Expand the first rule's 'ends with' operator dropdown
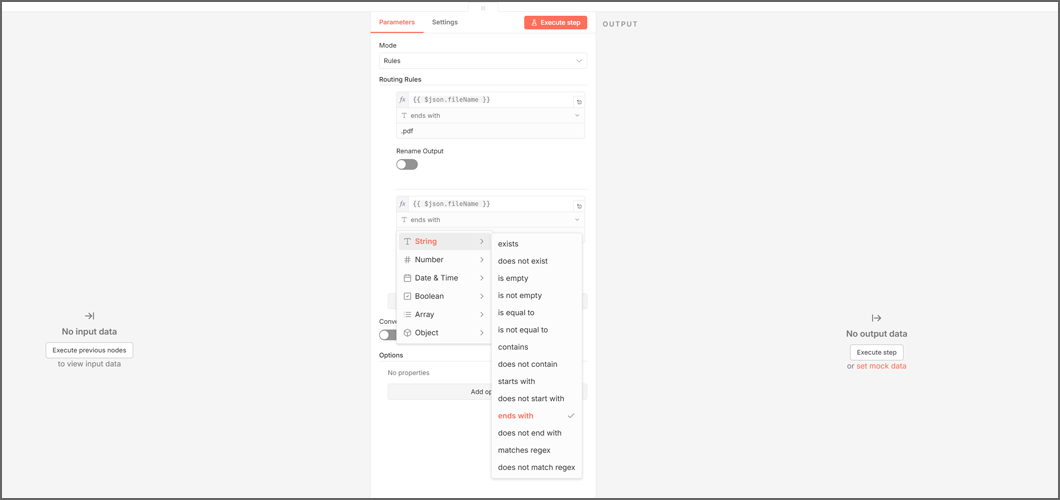Screen dimensions: 1060x500 click(x=490, y=116)
